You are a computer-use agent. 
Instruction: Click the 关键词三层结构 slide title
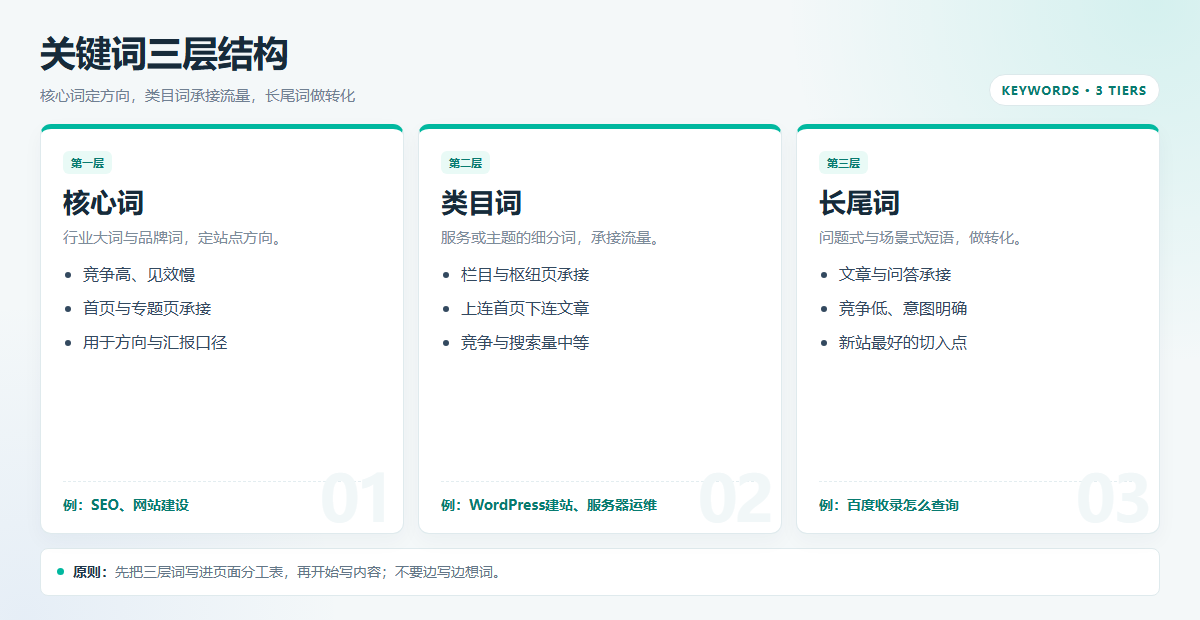point(164,54)
